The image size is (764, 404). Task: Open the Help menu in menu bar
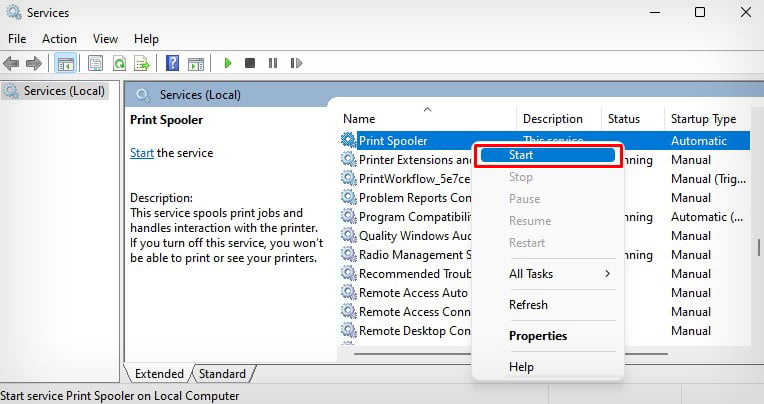(x=146, y=38)
